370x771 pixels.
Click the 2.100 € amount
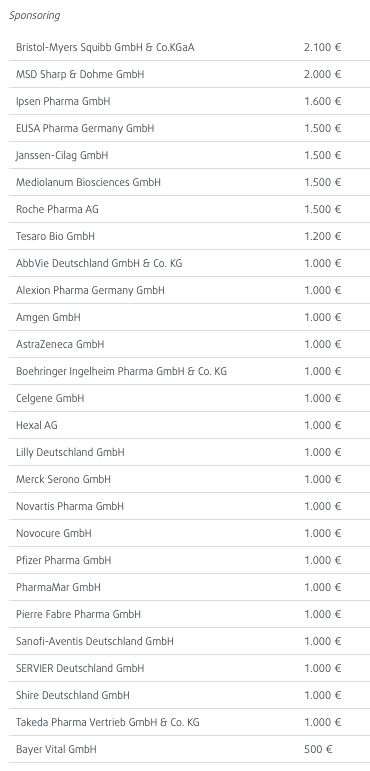click(323, 48)
